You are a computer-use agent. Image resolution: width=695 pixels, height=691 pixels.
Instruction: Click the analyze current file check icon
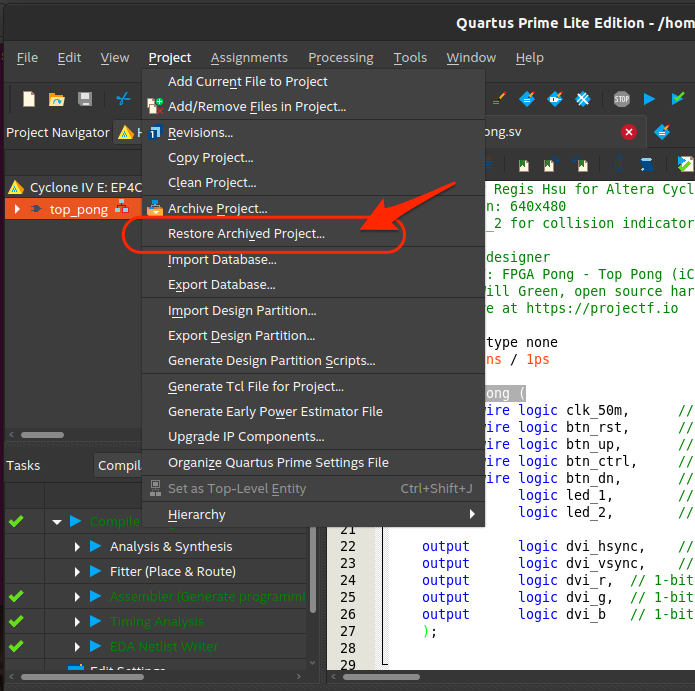click(685, 164)
